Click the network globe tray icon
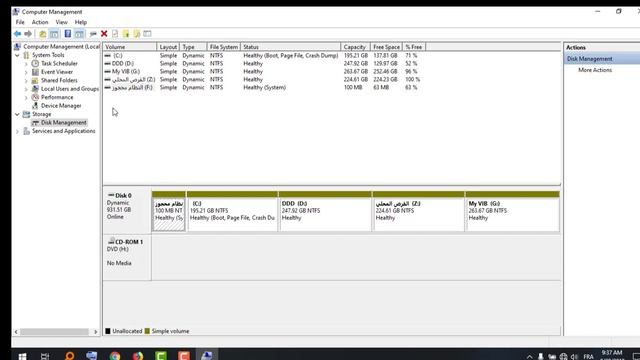 tap(564, 357)
